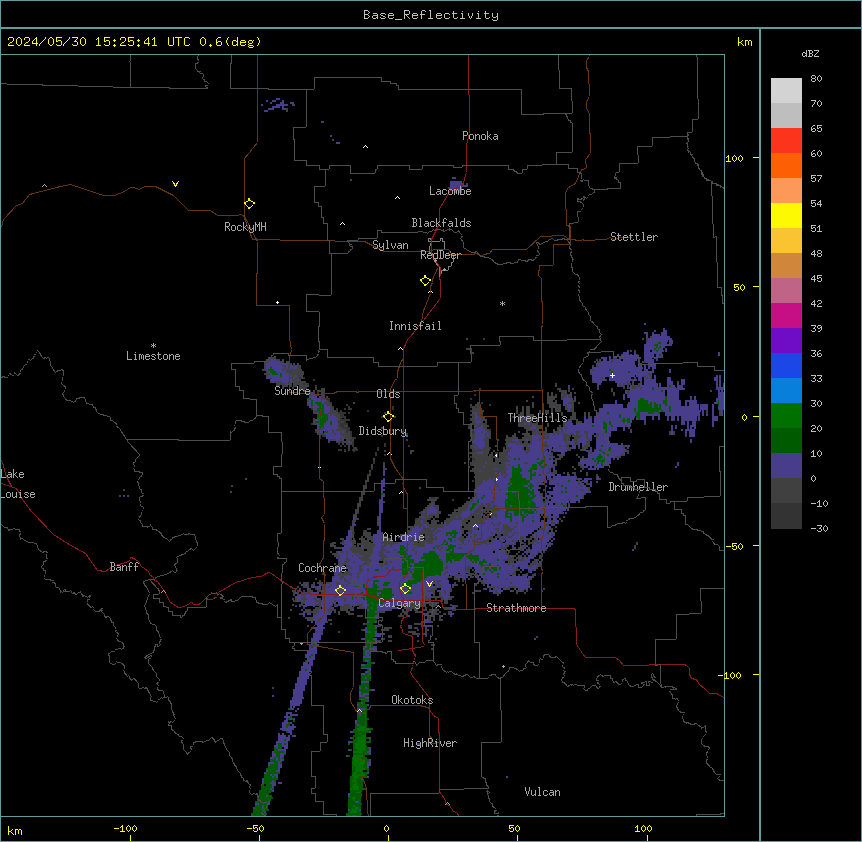This screenshot has height=842, width=862.
Task: Select the Lacombe city label
Action: point(450,191)
